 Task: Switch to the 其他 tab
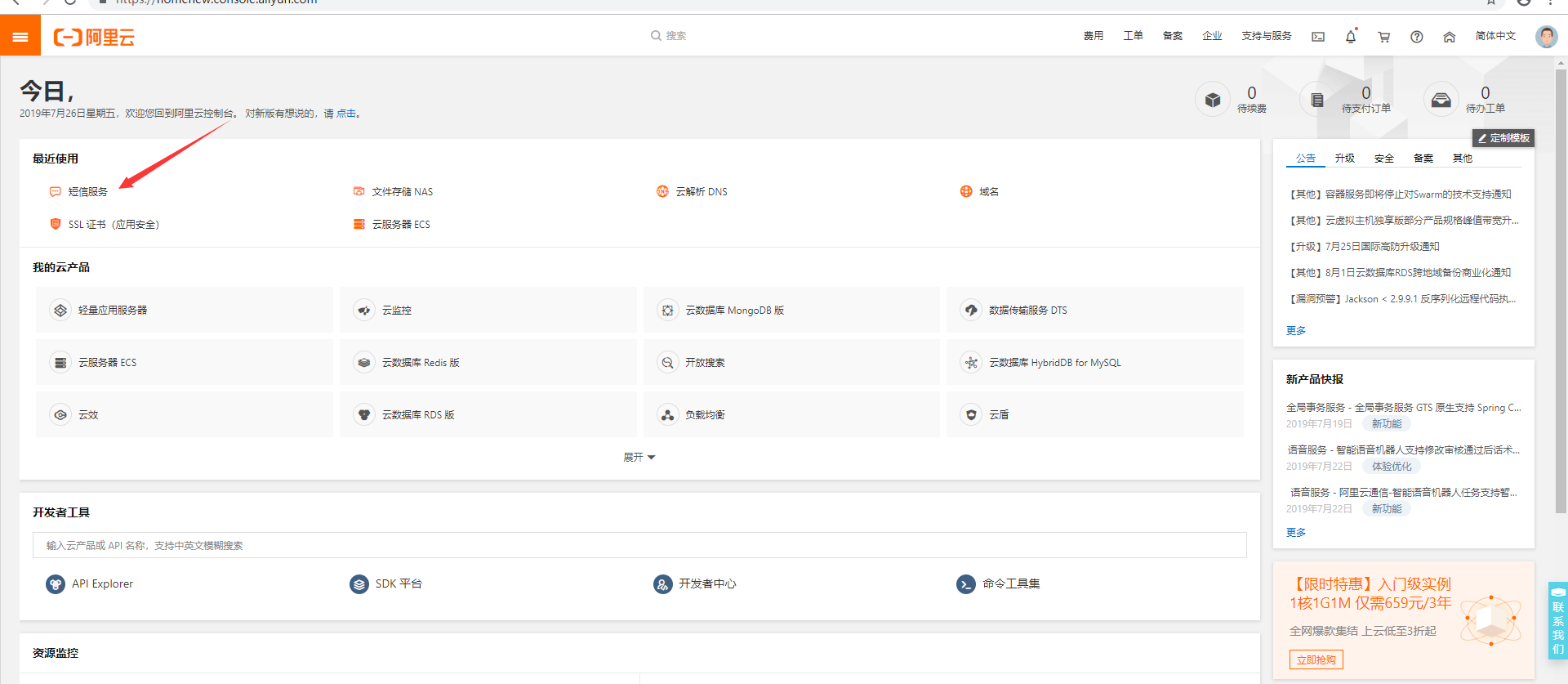tap(1463, 159)
